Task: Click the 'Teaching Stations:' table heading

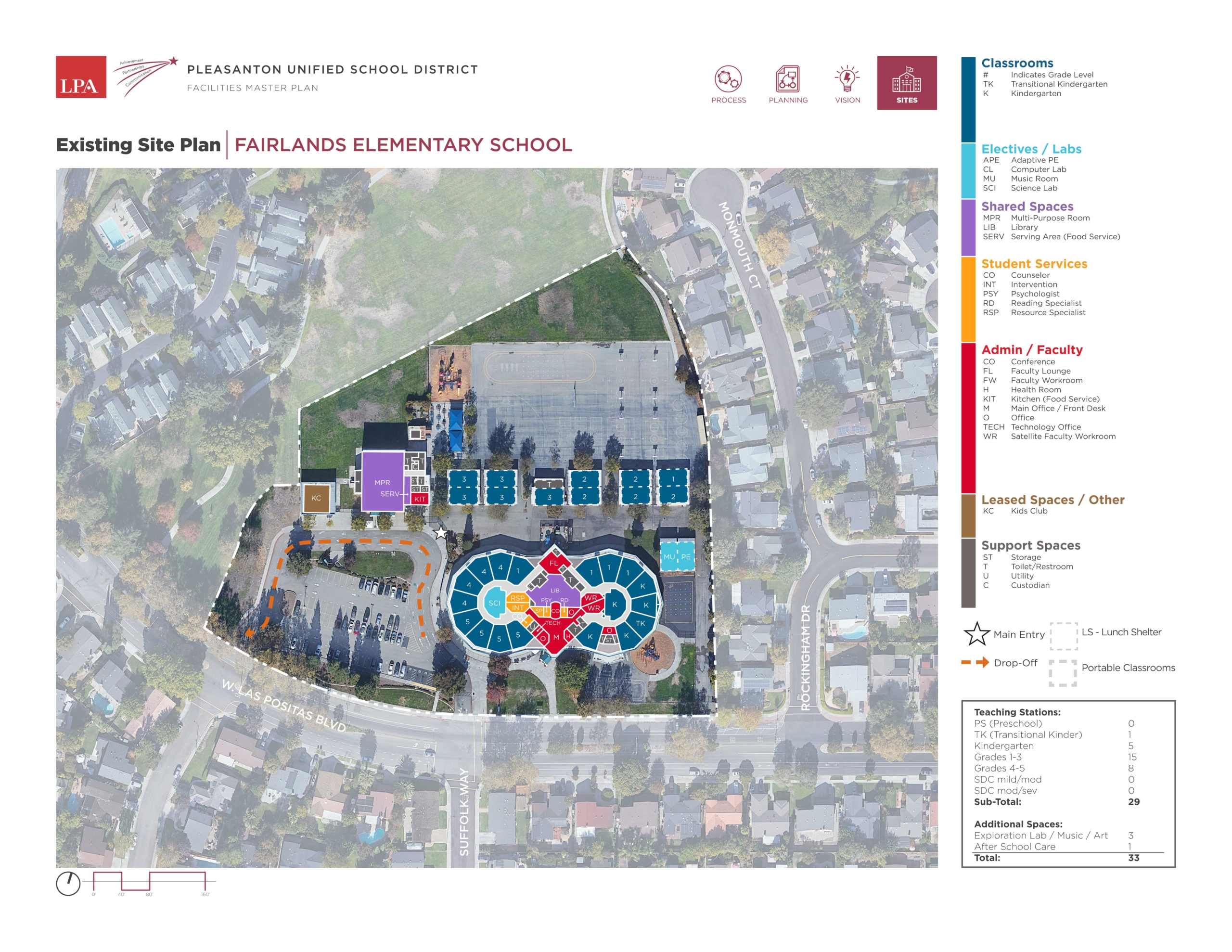Action: tap(1017, 712)
